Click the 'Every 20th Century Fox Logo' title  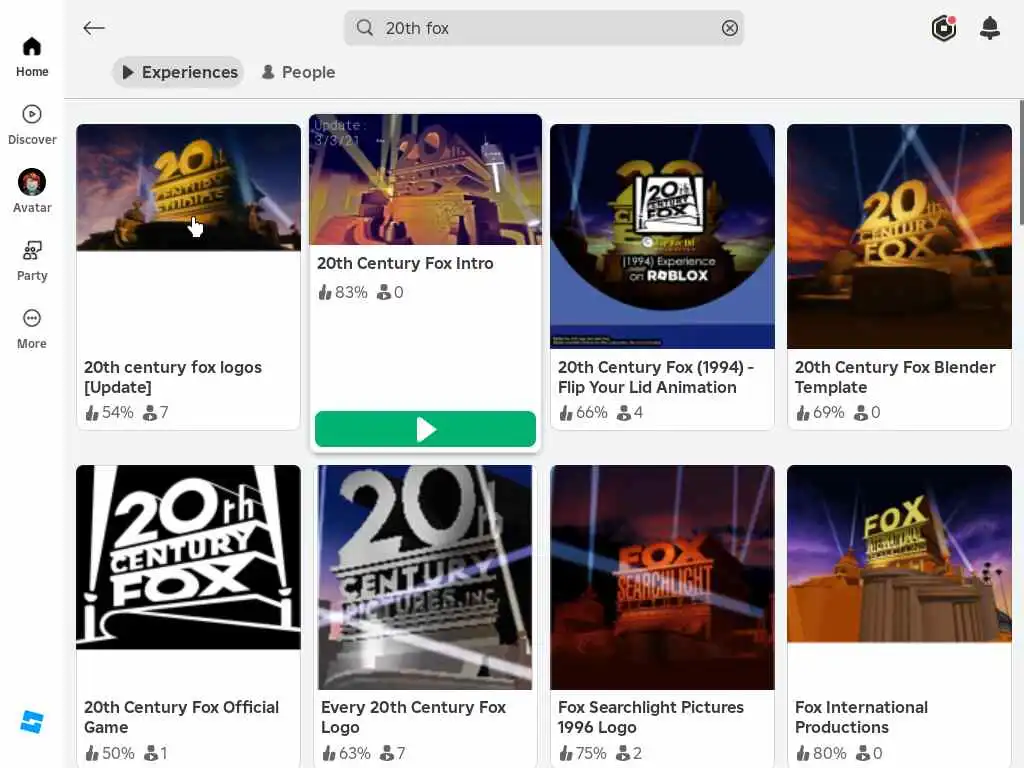pos(413,717)
